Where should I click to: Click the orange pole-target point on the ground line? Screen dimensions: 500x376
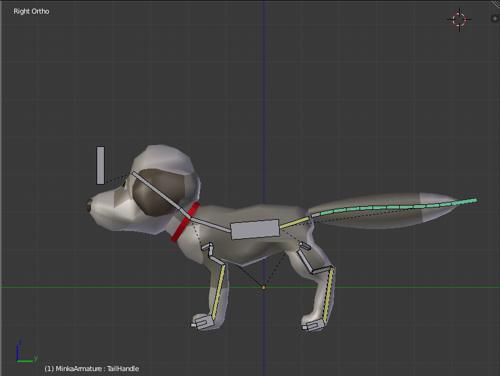click(x=264, y=287)
